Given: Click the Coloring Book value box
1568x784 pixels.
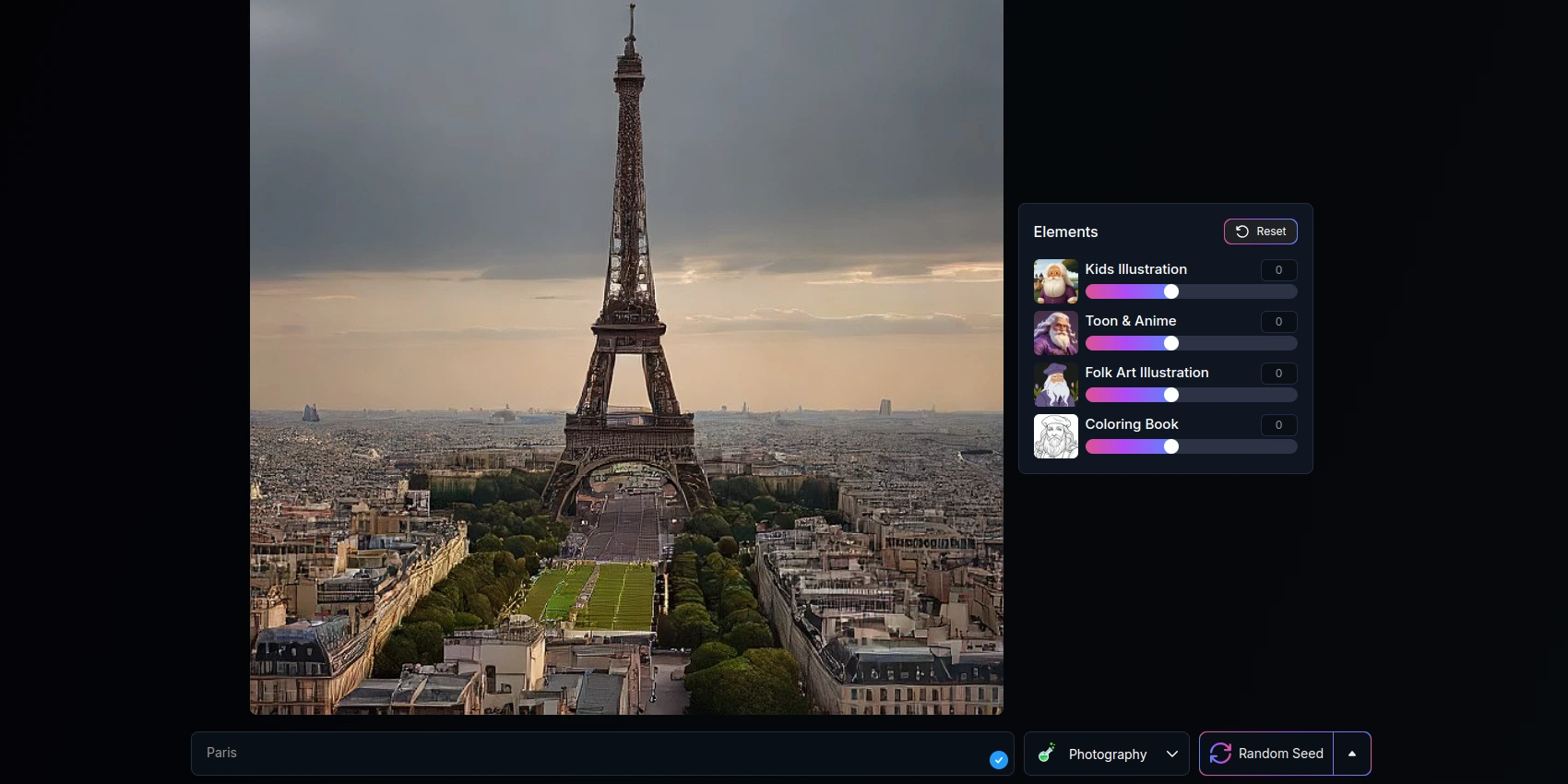Looking at the screenshot, I should [1278, 425].
